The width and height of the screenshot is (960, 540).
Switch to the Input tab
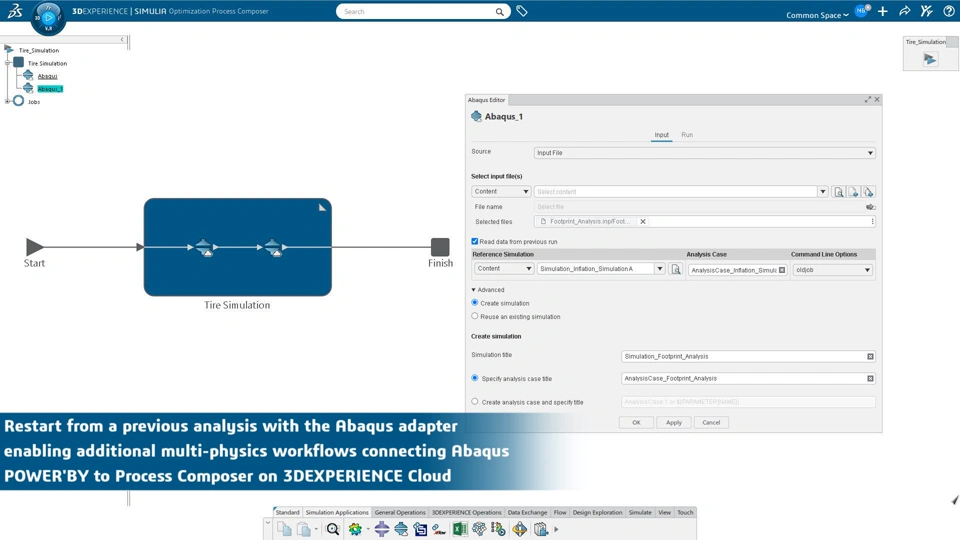click(661, 135)
